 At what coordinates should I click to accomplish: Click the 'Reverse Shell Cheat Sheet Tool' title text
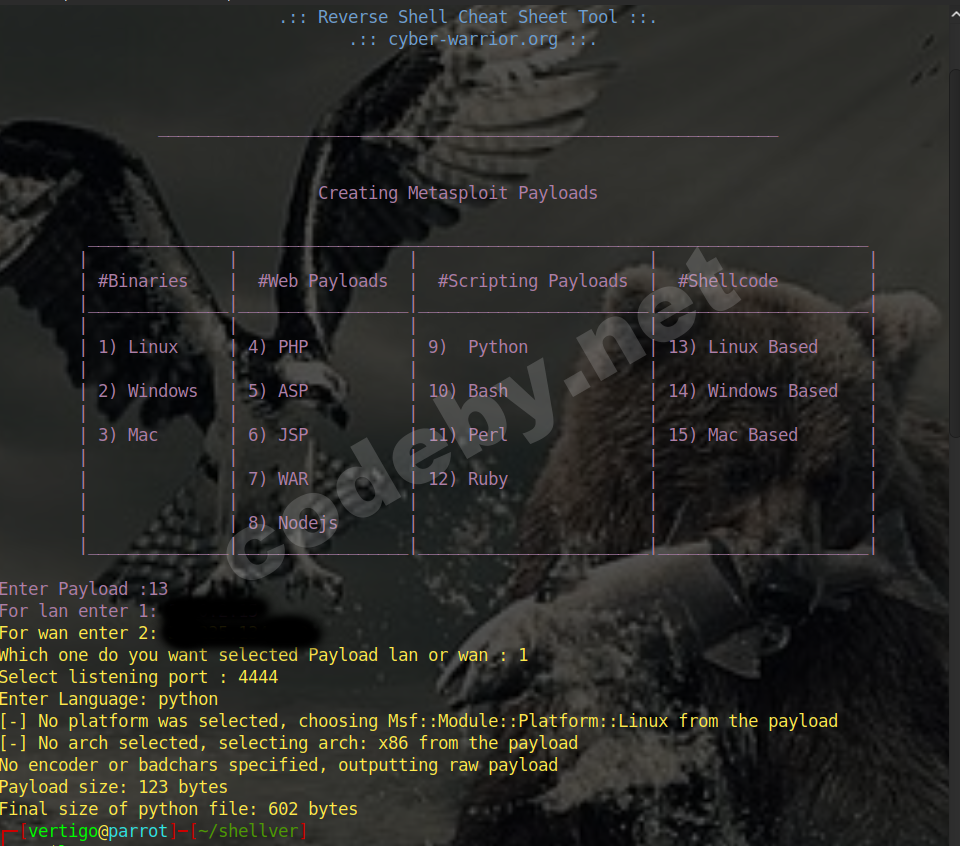pos(468,17)
